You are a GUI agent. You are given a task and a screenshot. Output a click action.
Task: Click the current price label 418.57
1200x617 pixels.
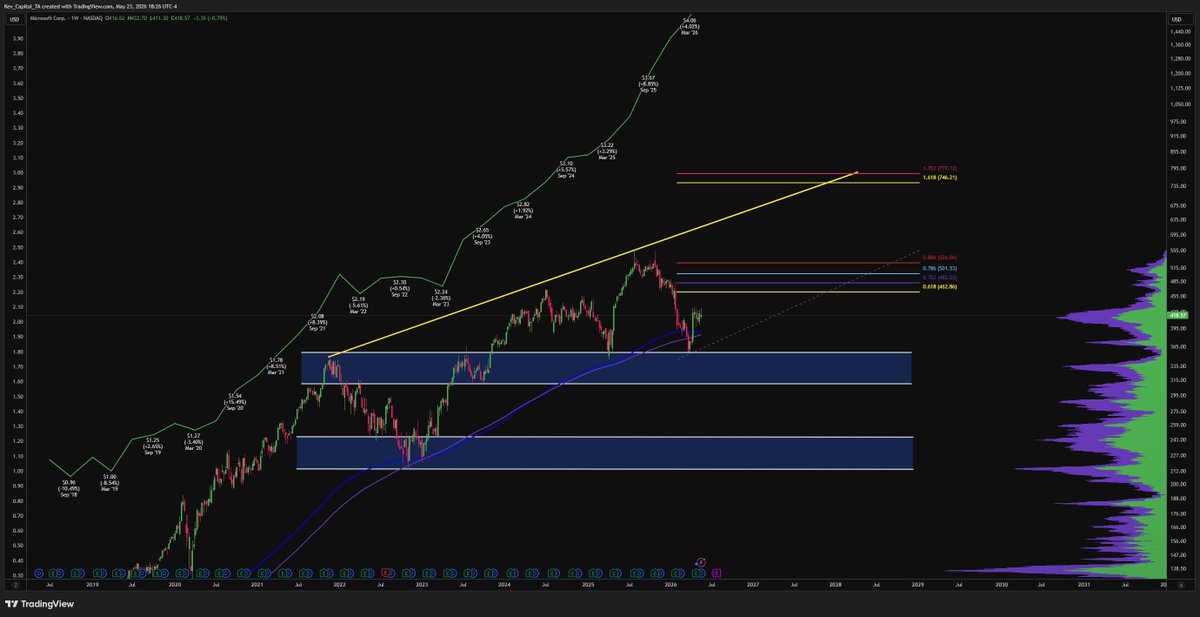click(1177, 315)
